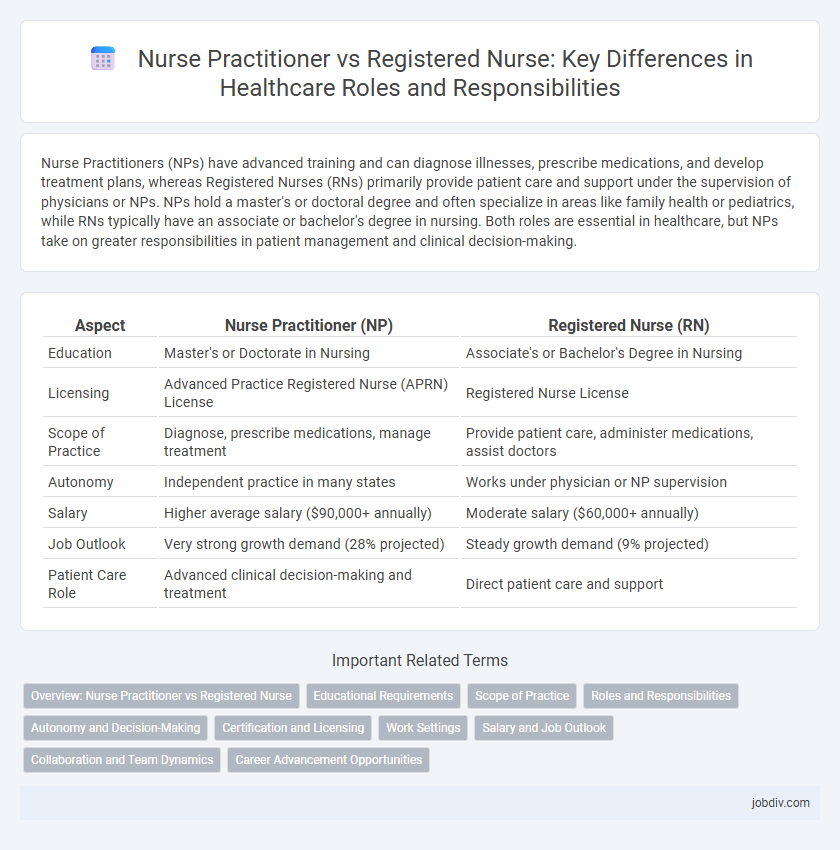
Task: Click the 'Scope of Practice' term button
Action: [x=521, y=696]
